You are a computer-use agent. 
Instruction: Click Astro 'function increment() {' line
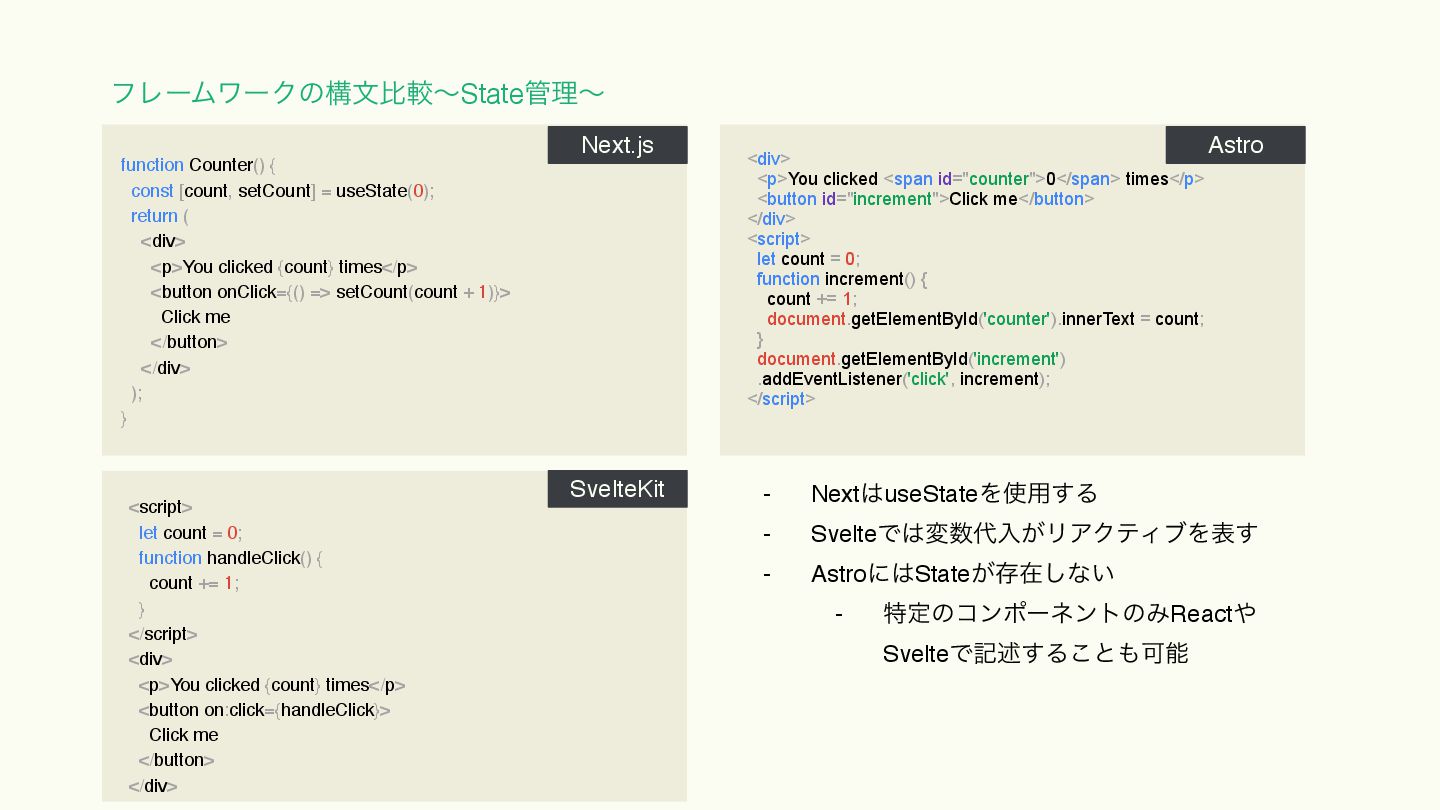point(842,279)
